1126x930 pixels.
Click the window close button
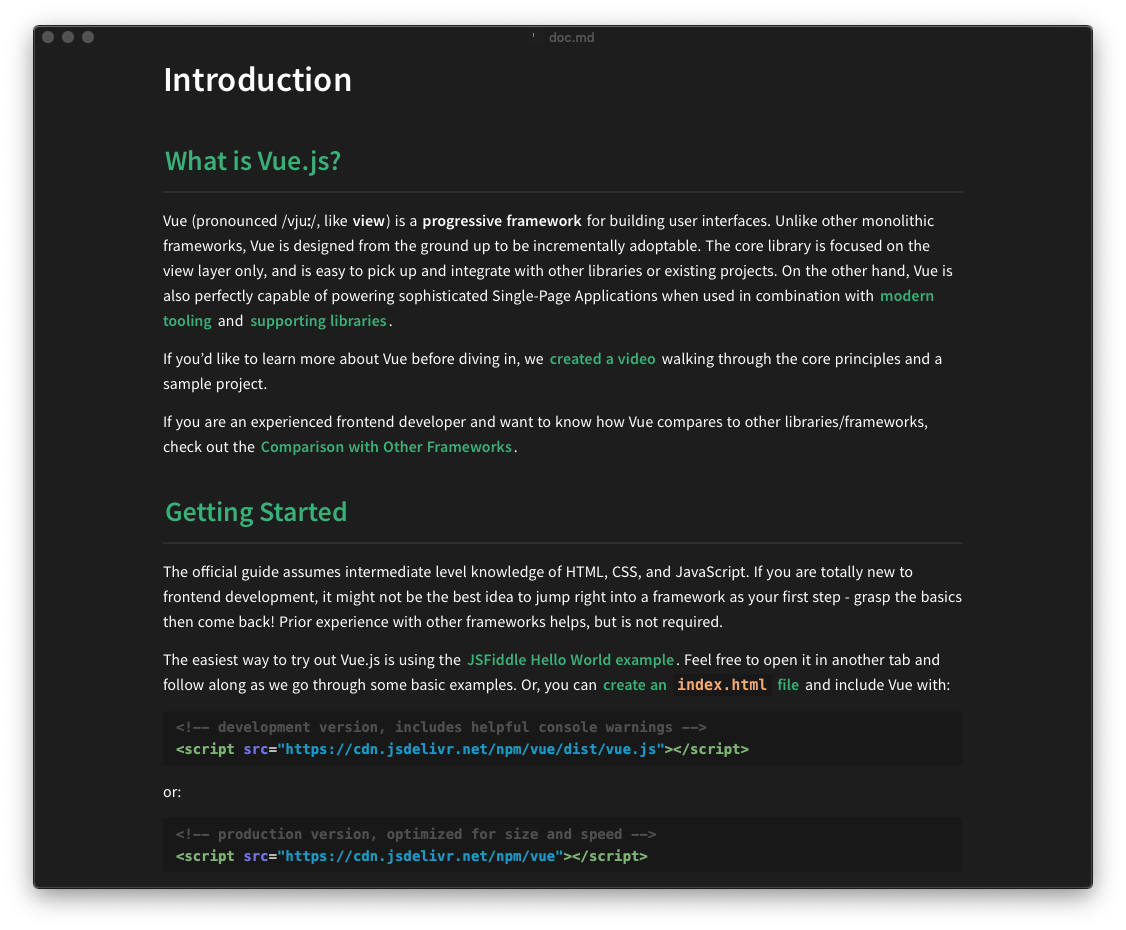point(48,37)
